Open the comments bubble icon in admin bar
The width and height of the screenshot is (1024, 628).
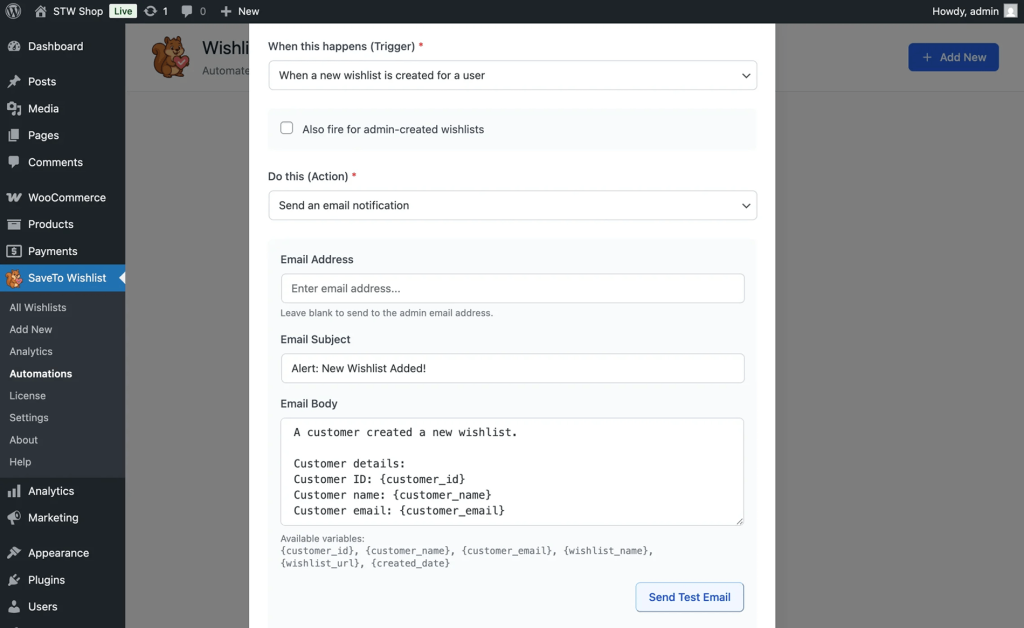tap(186, 11)
